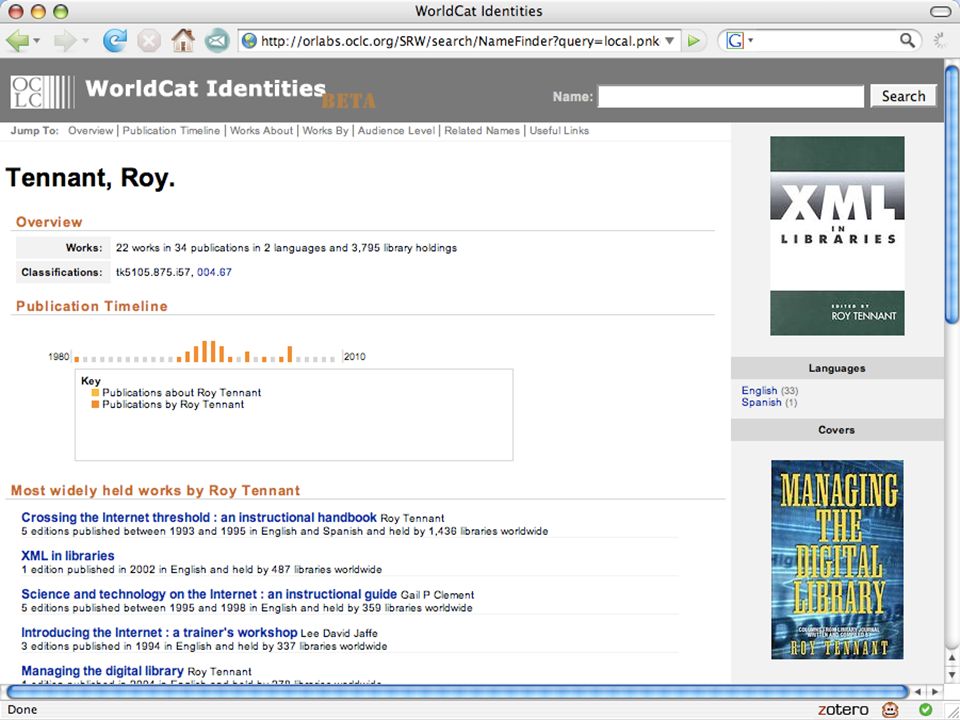
Task: Go to the Home page icon
Action: pyautogui.click(x=182, y=41)
